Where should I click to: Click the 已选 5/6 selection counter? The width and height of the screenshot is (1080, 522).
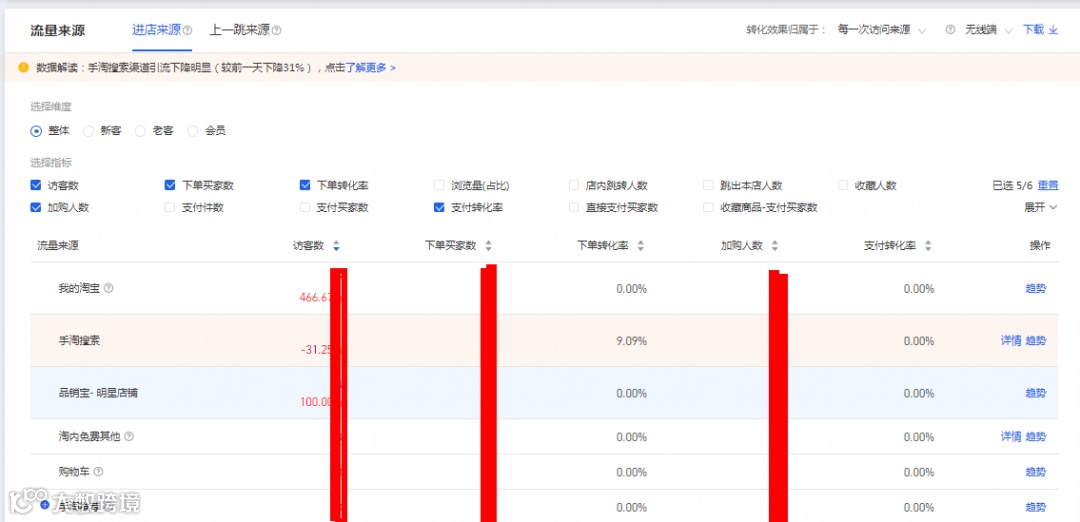pyautogui.click(x=1012, y=185)
